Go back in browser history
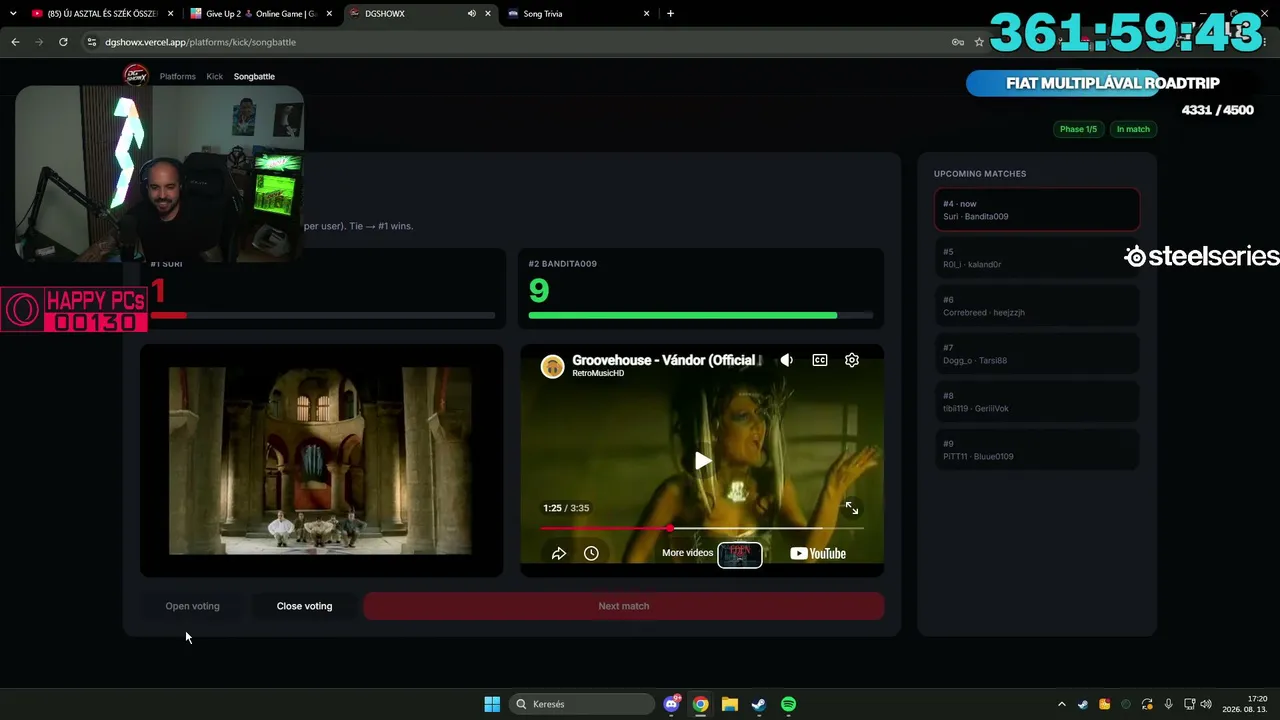 point(15,42)
